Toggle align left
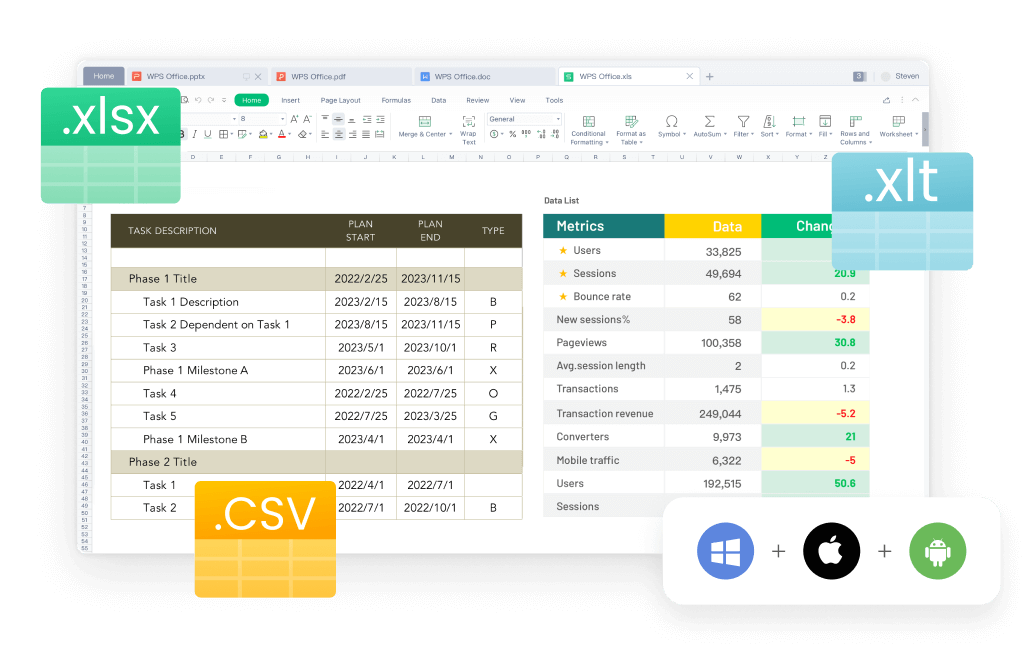The width and height of the screenshot is (1031, 650). [x=325, y=134]
